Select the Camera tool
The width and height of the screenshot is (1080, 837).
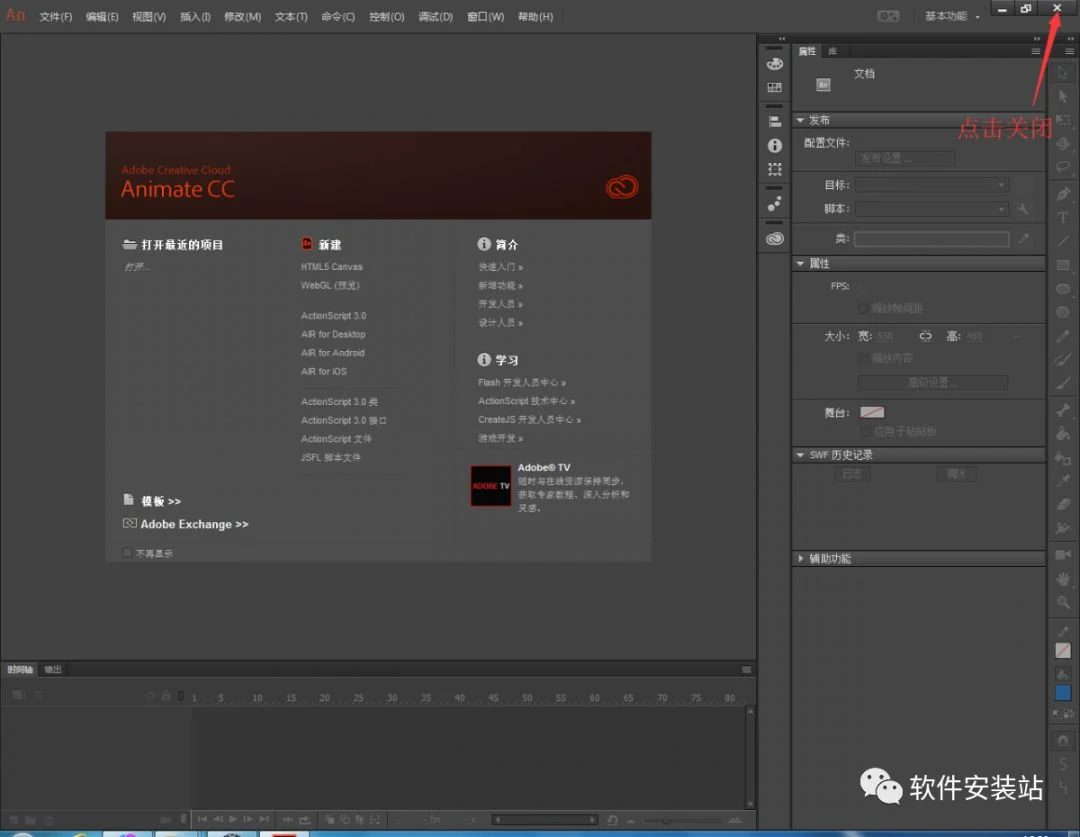1063,555
